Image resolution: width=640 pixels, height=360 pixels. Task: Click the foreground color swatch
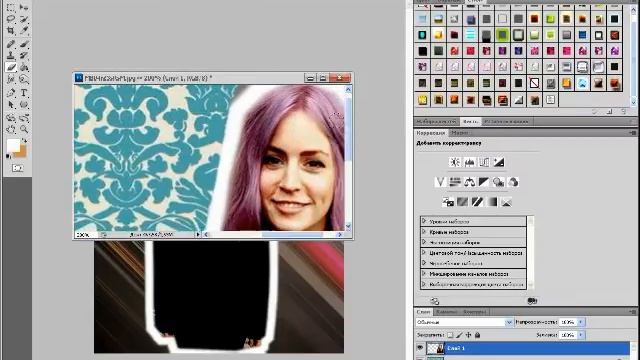(13, 145)
